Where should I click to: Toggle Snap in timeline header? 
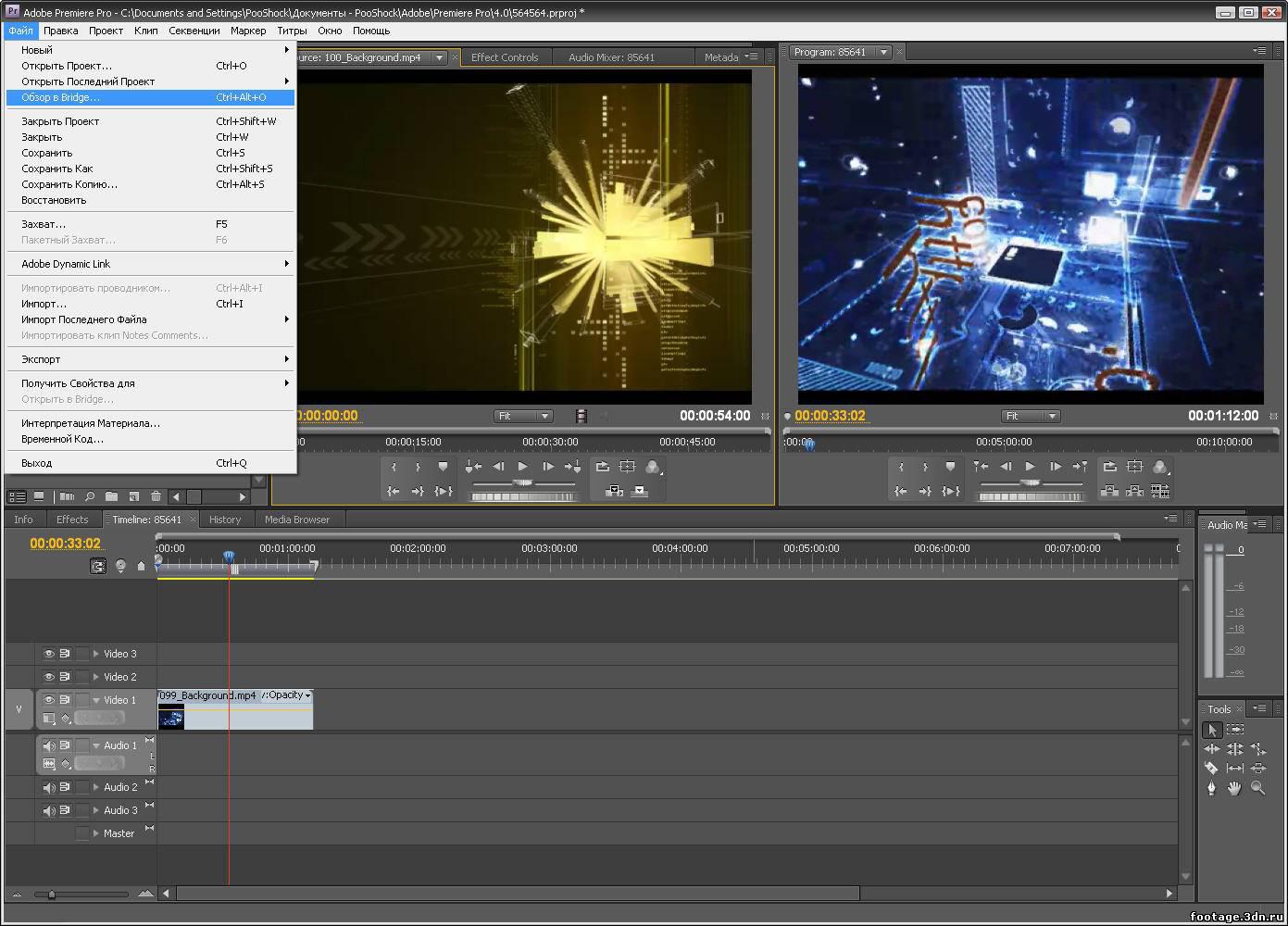pos(97,566)
